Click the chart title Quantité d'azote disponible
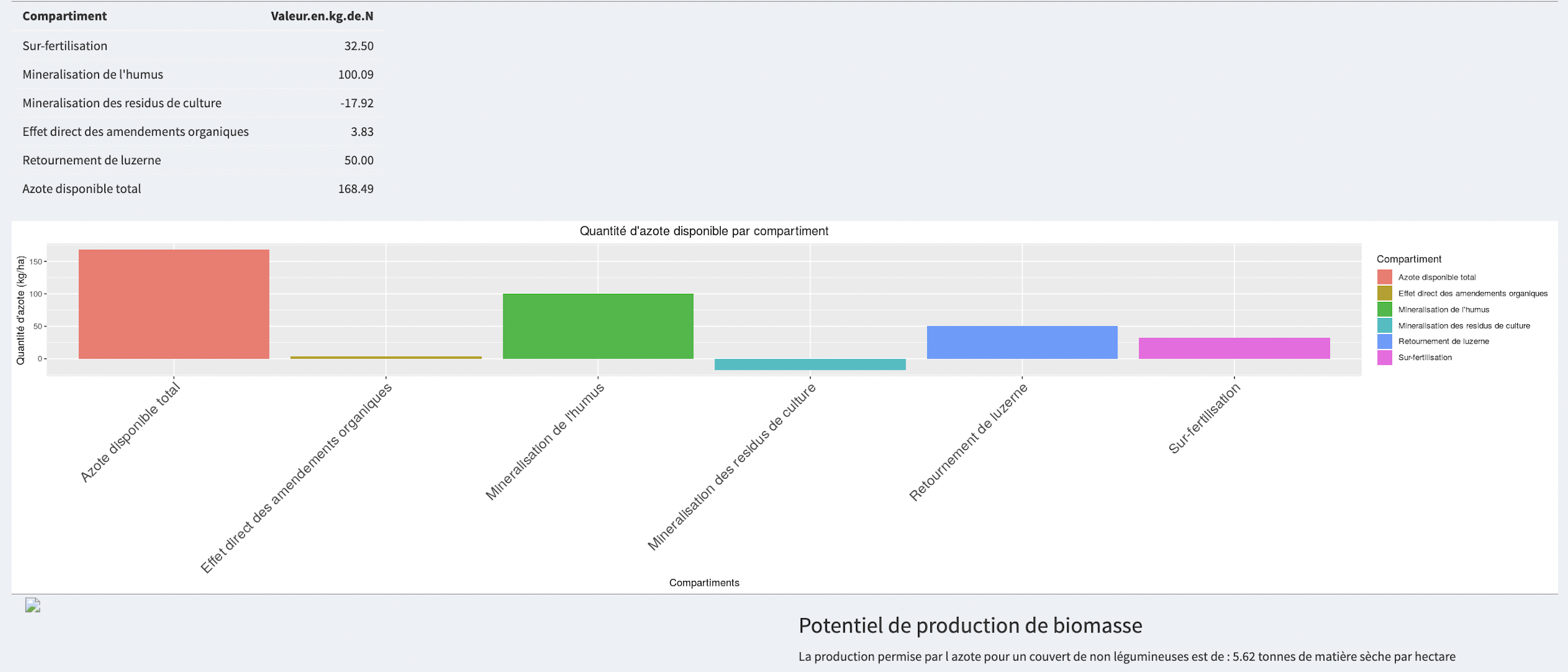Image resolution: width=1568 pixels, height=672 pixels. (703, 231)
